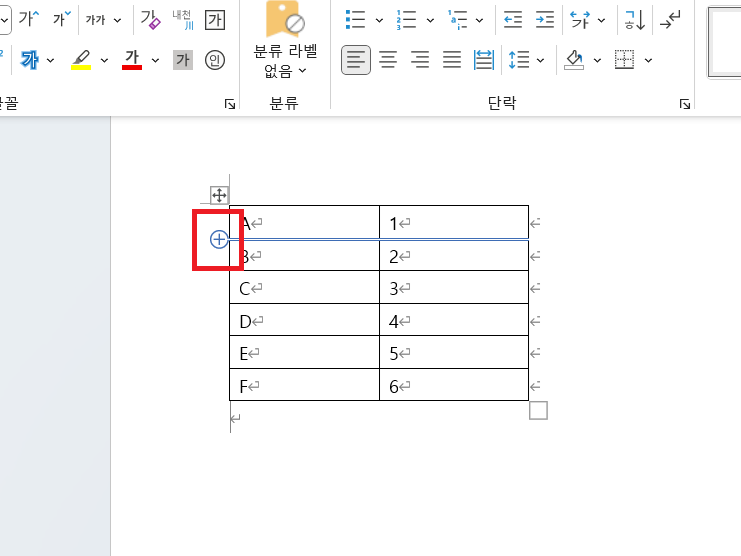Apply bulleted list
Screen dimensions: 741x556
(355, 20)
